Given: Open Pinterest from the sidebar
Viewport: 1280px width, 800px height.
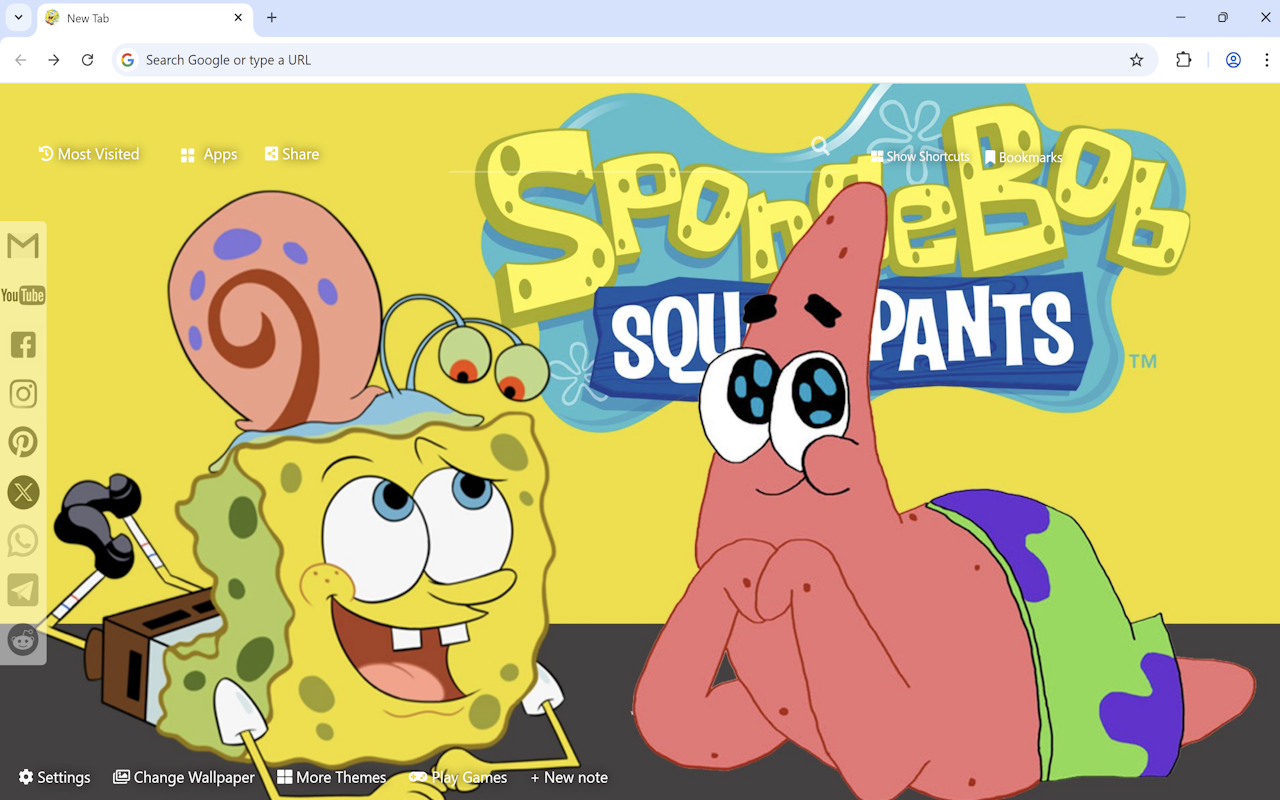Looking at the screenshot, I should (x=23, y=442).
